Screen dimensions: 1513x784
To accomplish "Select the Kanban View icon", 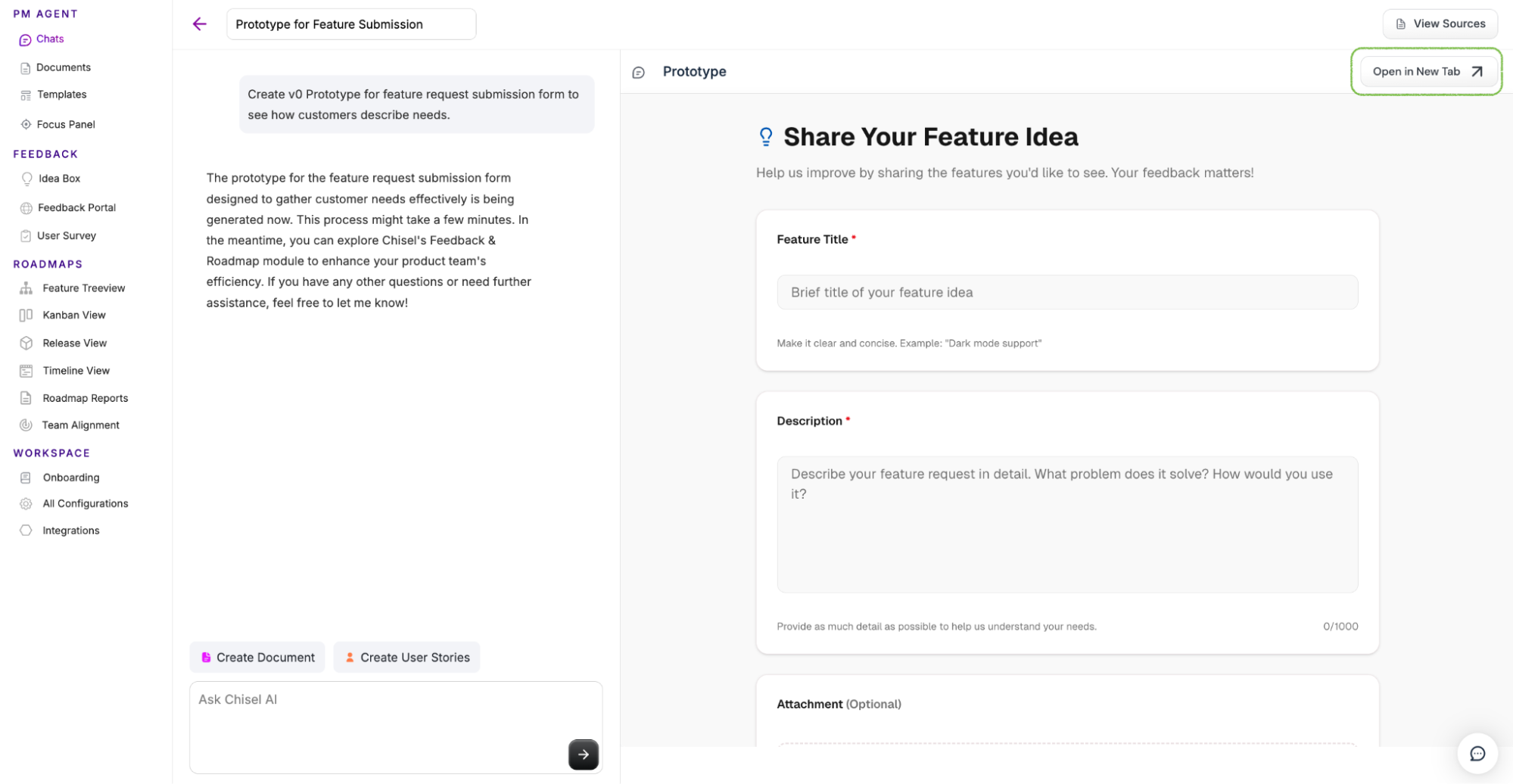I will pos(26,316).
